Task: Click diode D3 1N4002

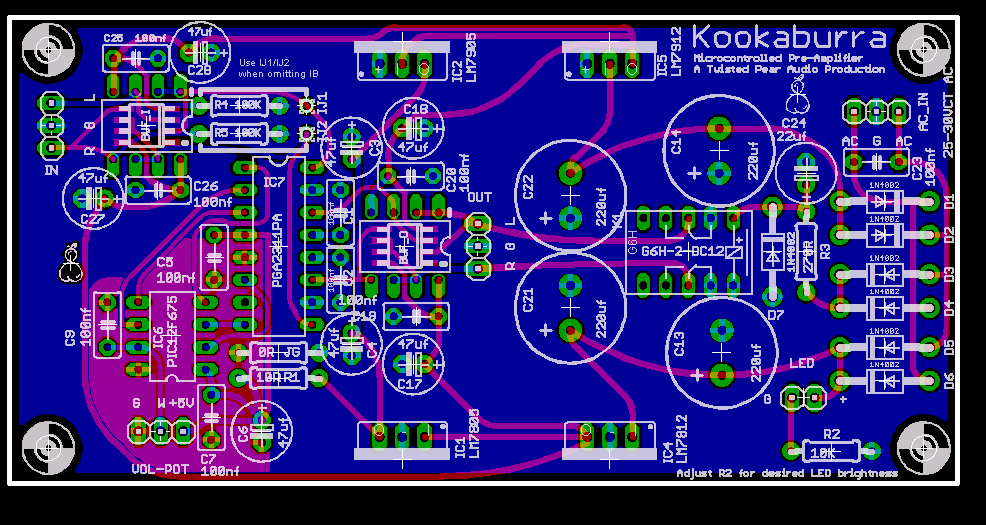Action: (x=884, y=274)
